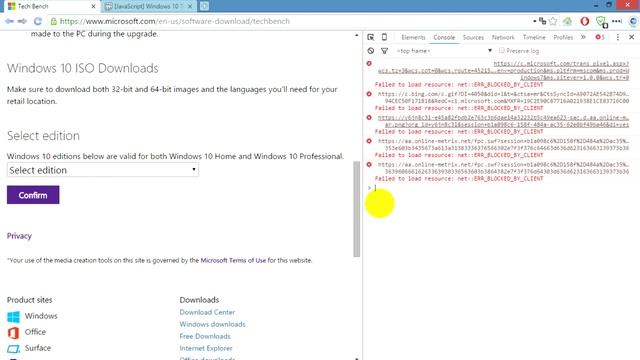Switch to the Network tab

(503, 37)
